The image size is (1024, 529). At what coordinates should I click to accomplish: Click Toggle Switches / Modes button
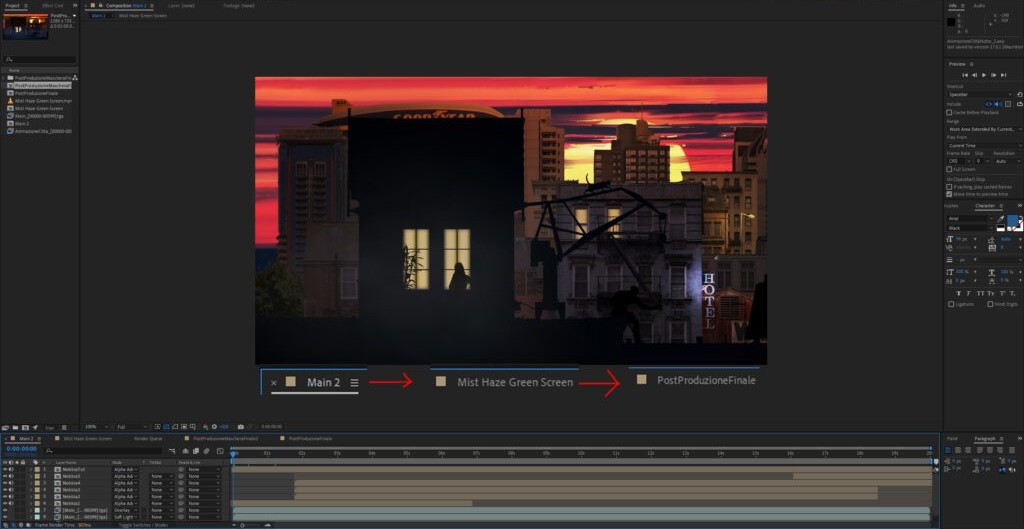click(143, 525)
